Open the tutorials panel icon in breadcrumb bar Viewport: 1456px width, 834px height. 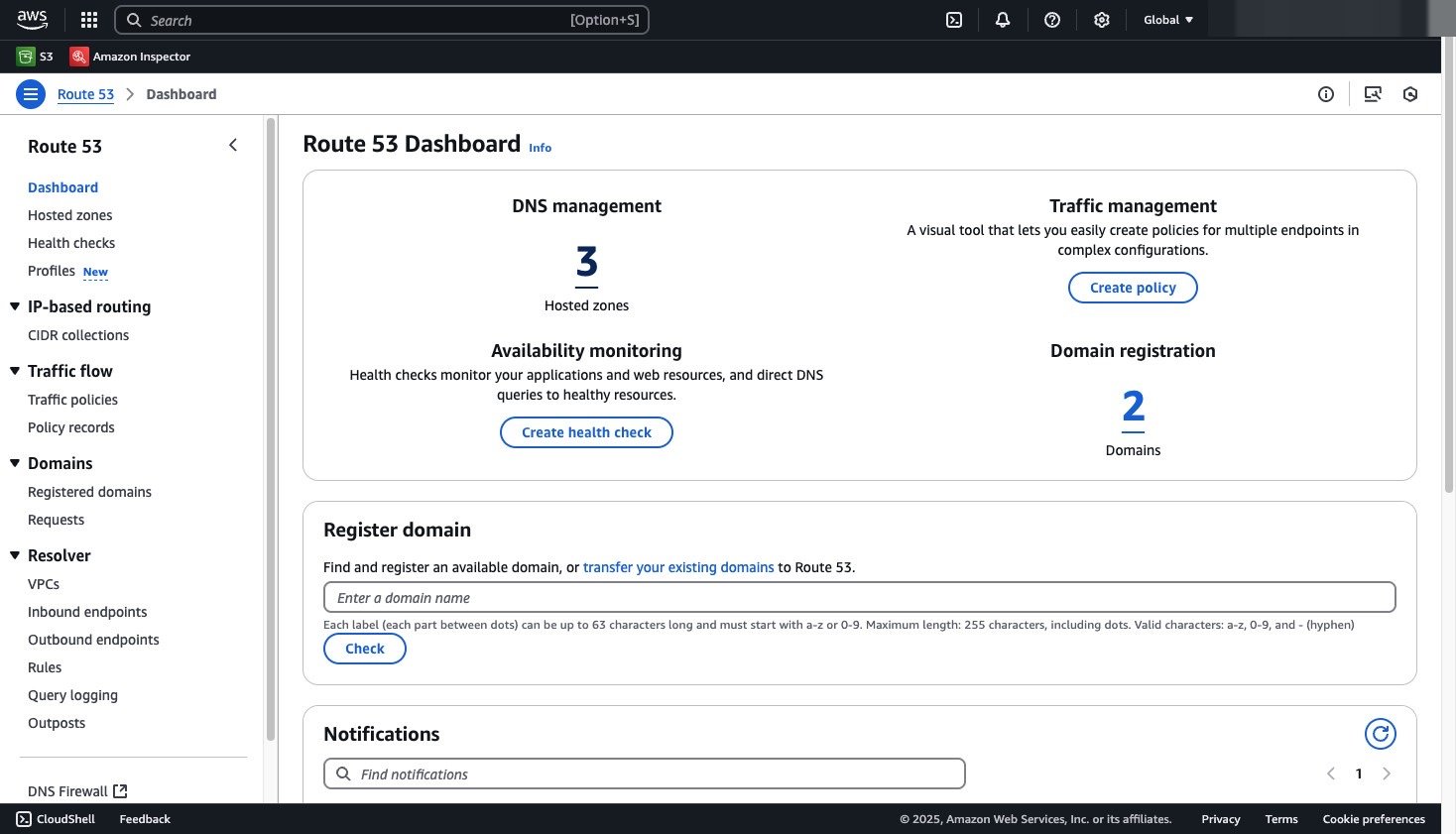pyautogui.click(x=1373, y=94)
